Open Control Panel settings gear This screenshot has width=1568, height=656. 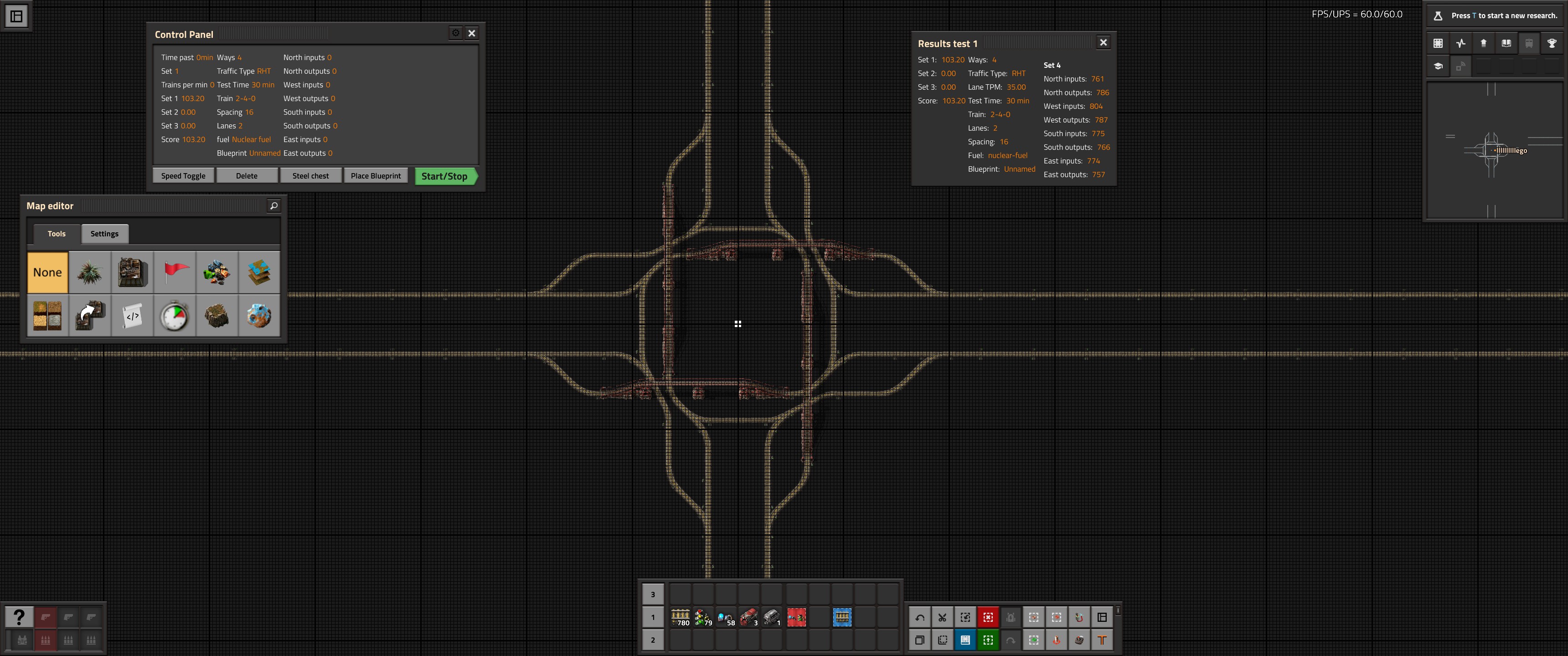455,33
